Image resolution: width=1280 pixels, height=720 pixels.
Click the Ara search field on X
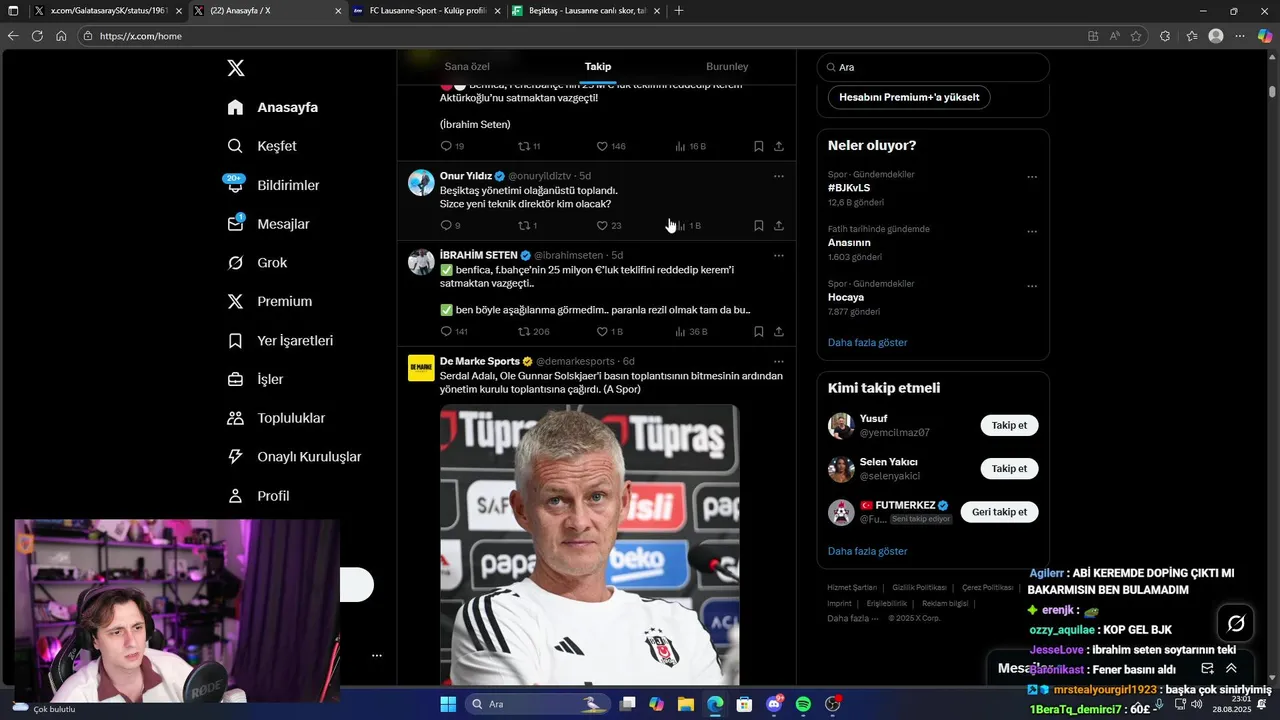click(933, 67)
